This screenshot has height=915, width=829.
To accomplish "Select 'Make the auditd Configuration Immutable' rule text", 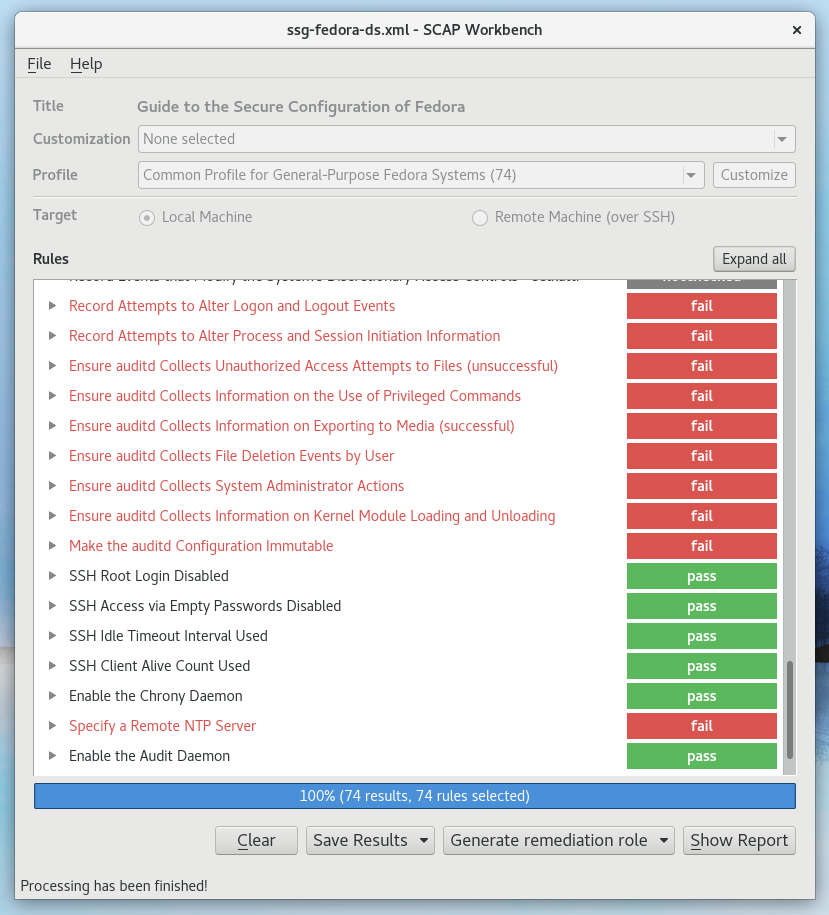I will (201, 546).
